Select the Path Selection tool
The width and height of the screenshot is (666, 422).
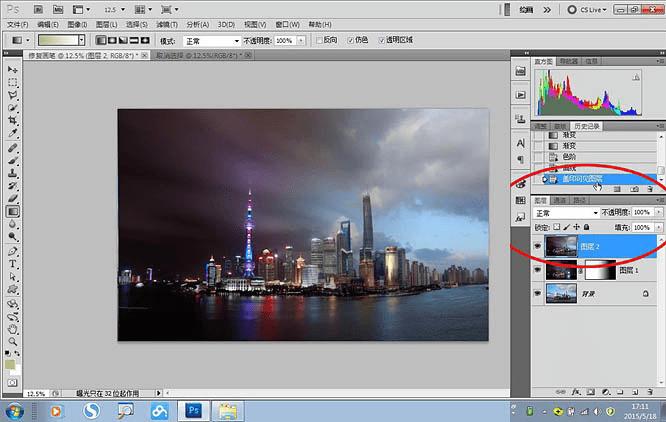tap(13, 277)
